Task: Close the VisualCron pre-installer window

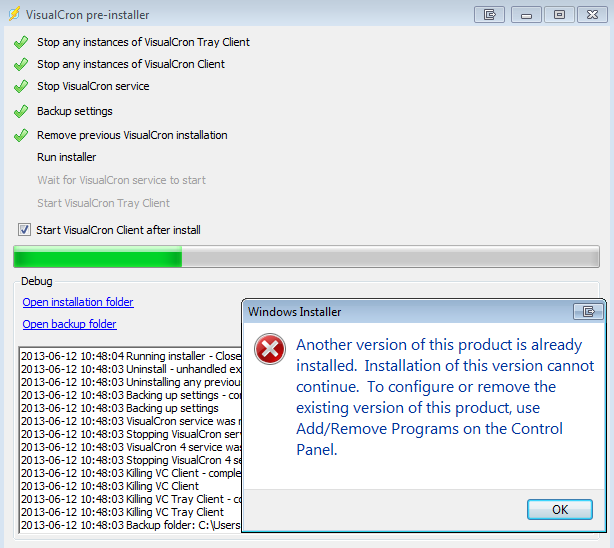Action: coord(592,15)
